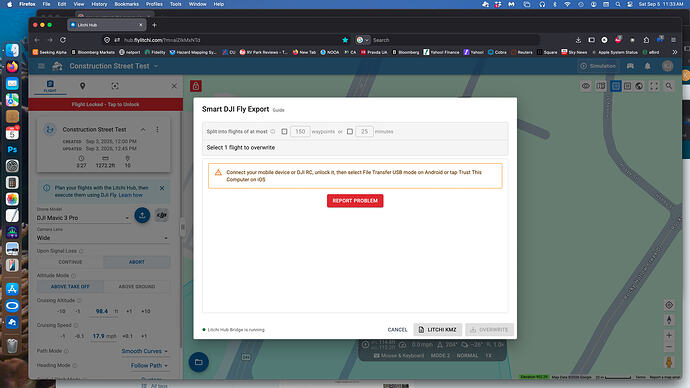Open the flight card three-dot menu
The height and width of the screenshot is (388, 690).
(157, 130)
